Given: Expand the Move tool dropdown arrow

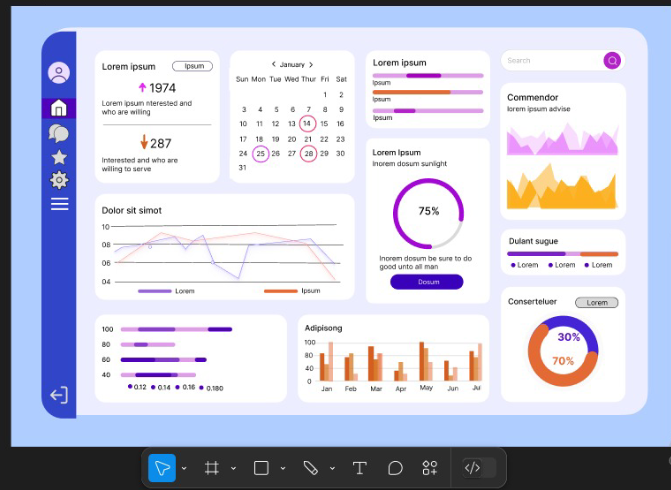Looking at the screenshot, I should pyautogui.click(x=184, y=468).
